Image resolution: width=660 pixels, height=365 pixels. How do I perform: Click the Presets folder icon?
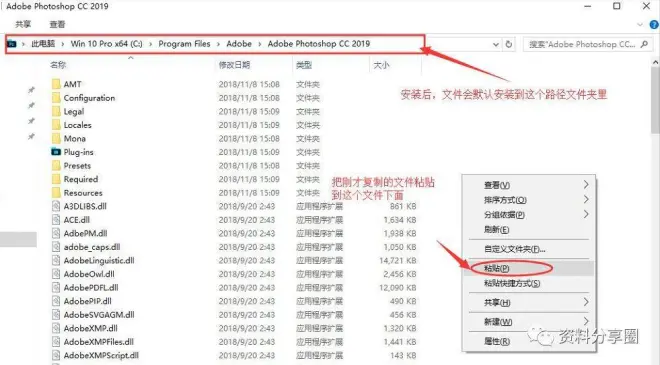coord(56,165)
